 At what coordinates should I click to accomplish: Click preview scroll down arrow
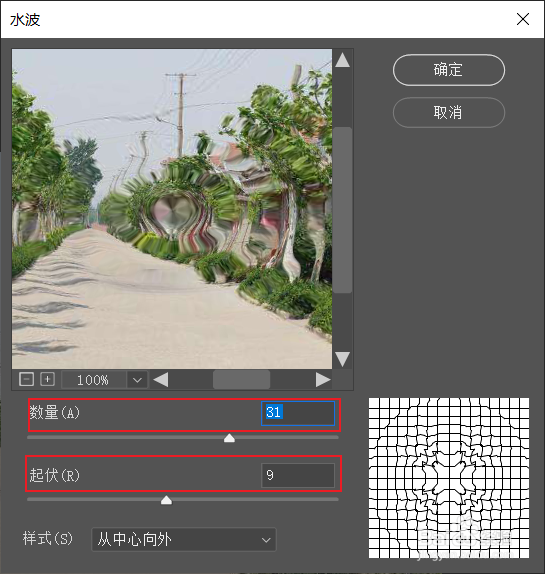342,359
